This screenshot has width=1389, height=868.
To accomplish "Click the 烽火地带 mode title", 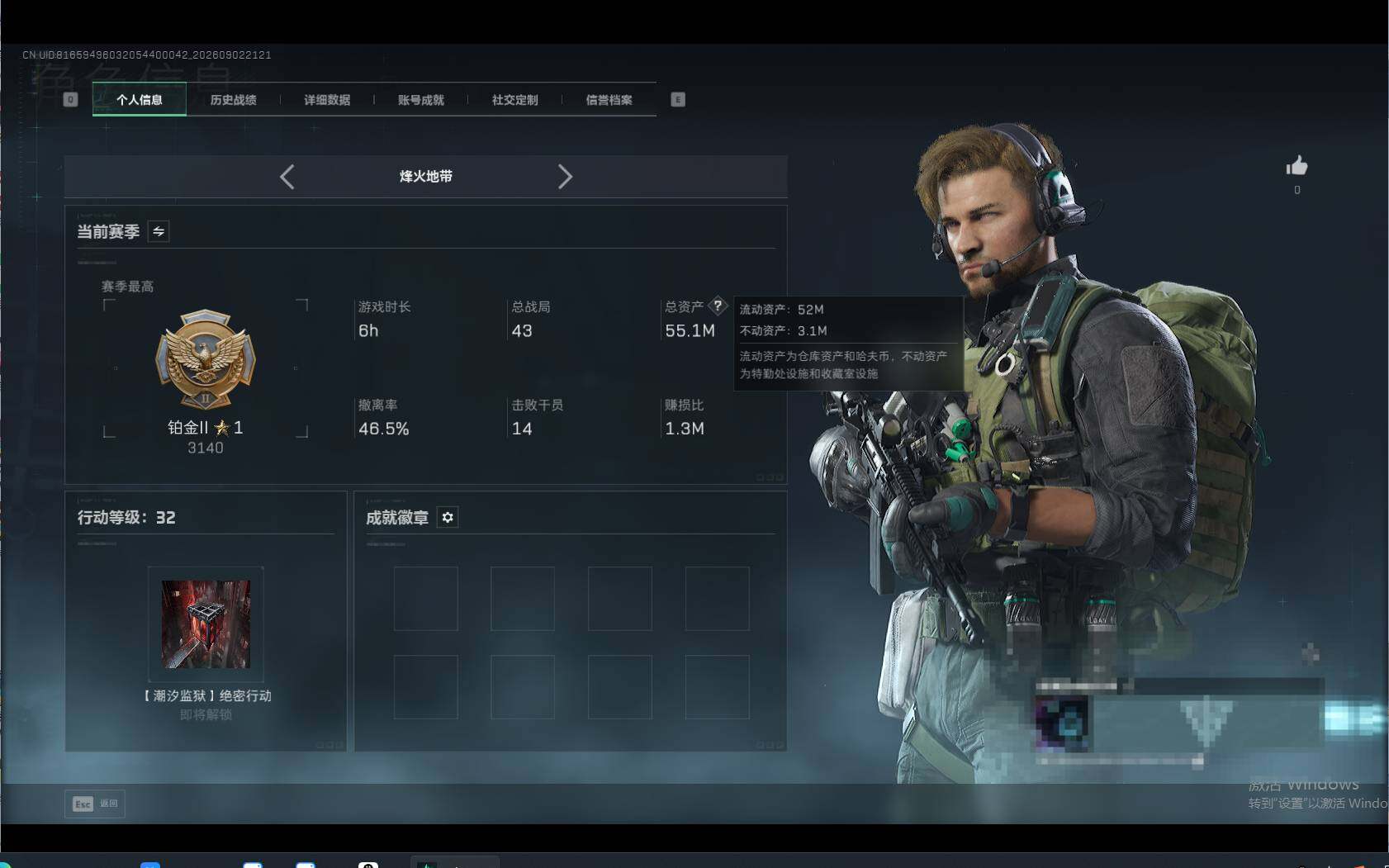I will pyautogui.click(x=426, y=177).
